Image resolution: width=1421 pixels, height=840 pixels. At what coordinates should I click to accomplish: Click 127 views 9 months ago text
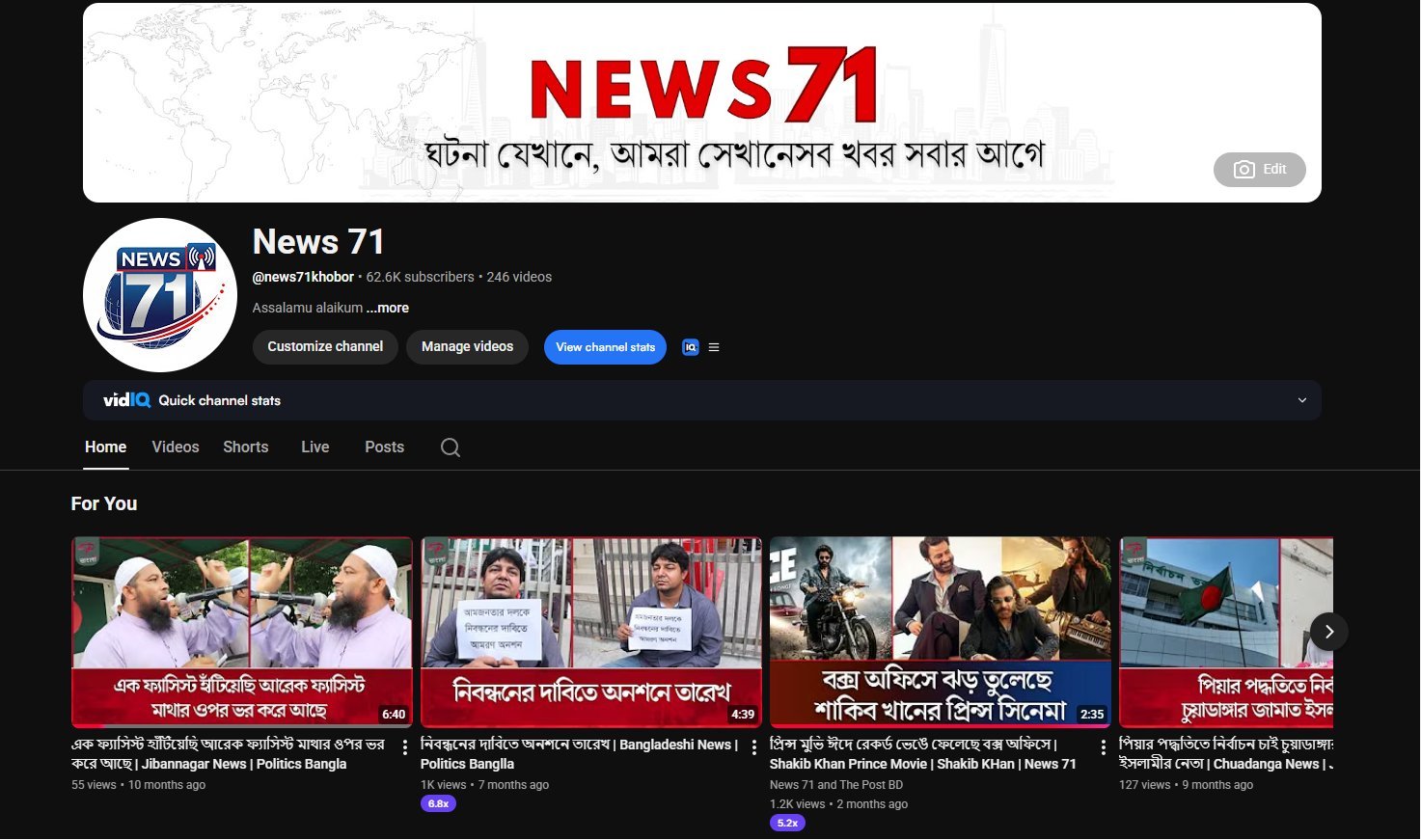tap(1186, 785)
